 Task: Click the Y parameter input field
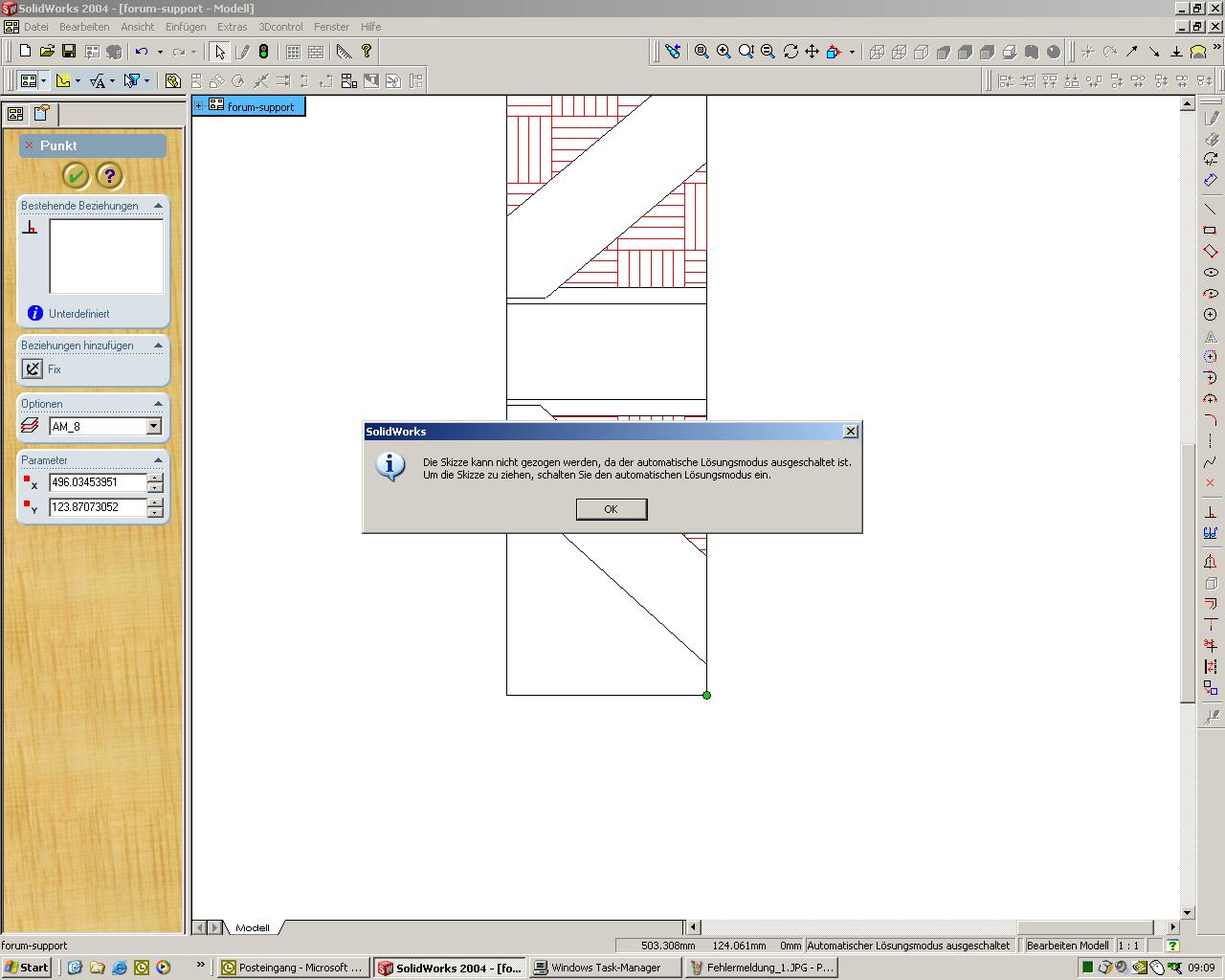click(x=98, y=507)
